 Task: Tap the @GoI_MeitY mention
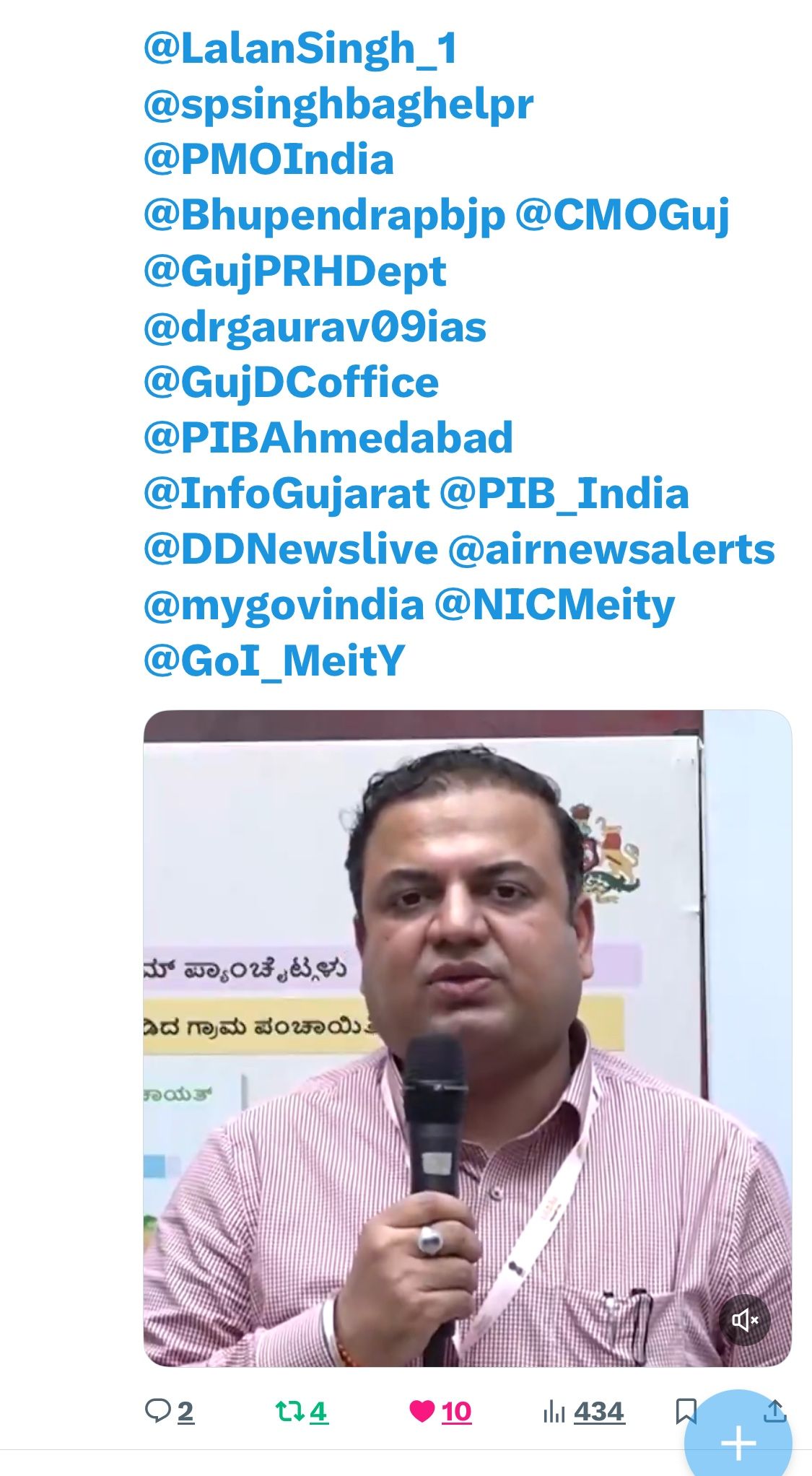click(274, 661)
